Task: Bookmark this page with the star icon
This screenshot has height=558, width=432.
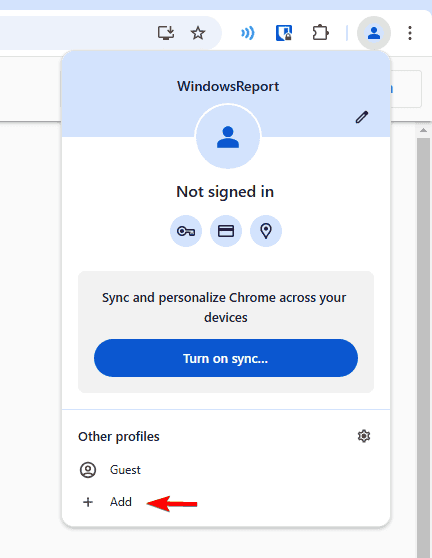Action: click(x=198, y=33)
